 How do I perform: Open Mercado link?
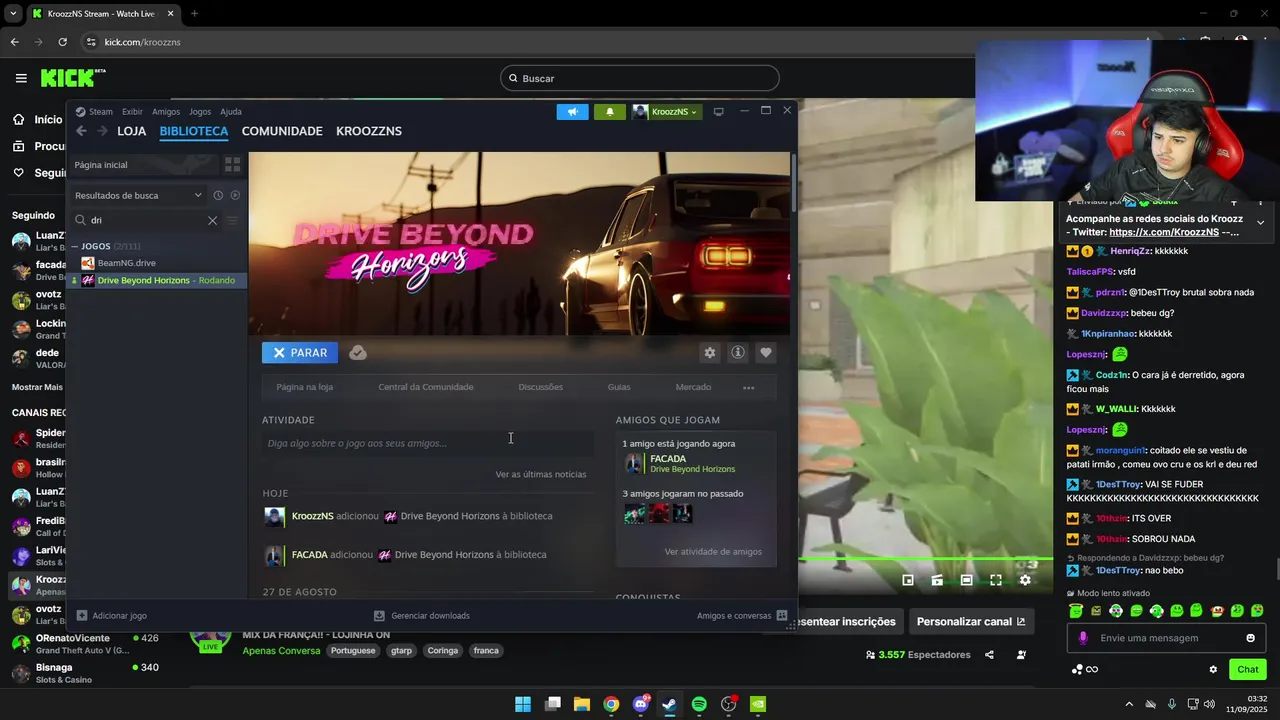(x=693, y=388)
